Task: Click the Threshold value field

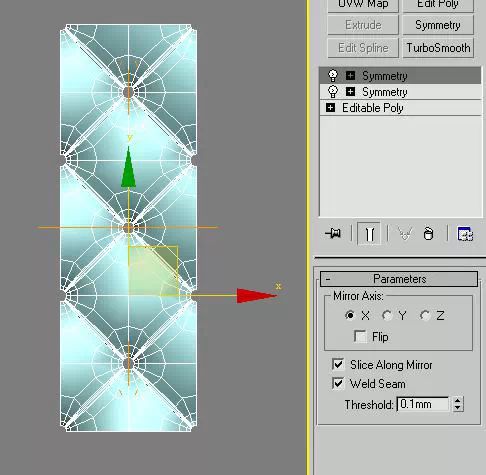Action: 423,404
